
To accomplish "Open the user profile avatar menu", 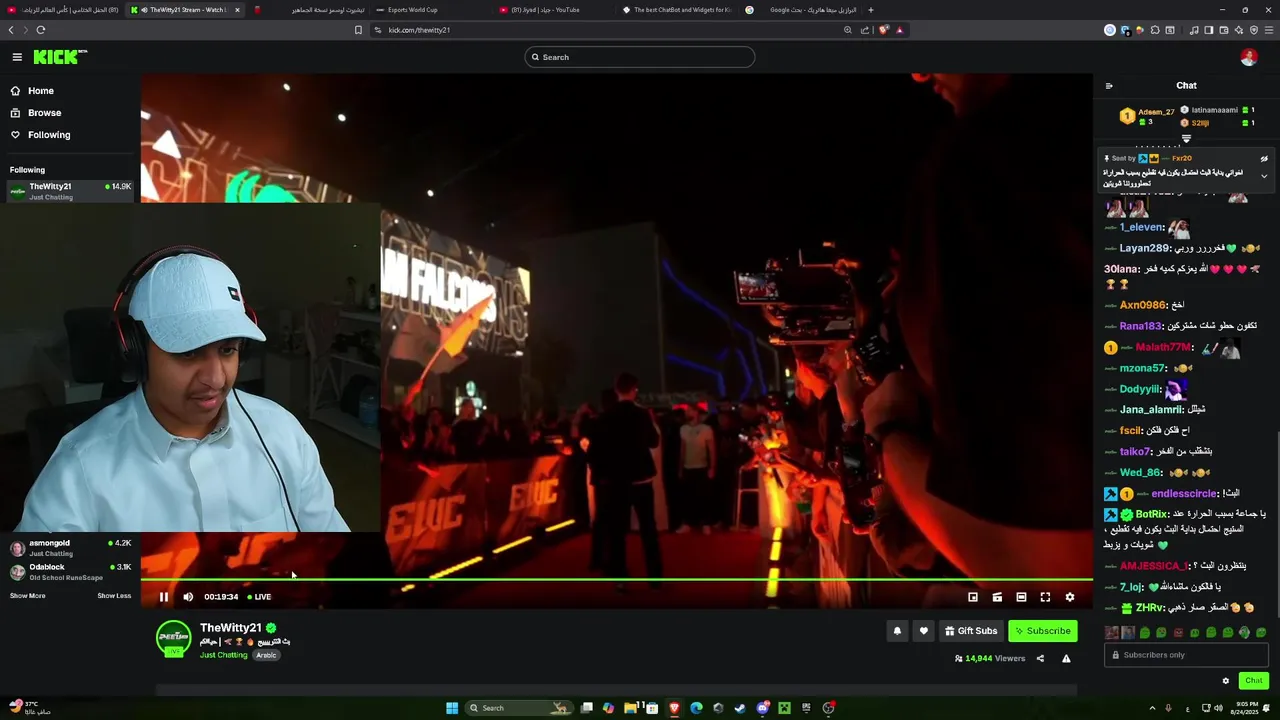I will (x=1248, y=57).
